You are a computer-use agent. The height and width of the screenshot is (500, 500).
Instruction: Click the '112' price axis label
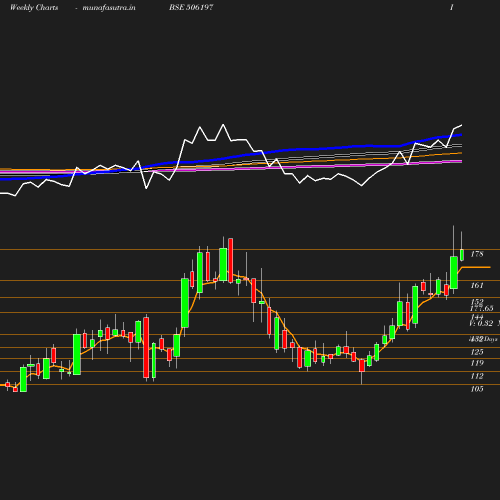click(x=477, y=376)
